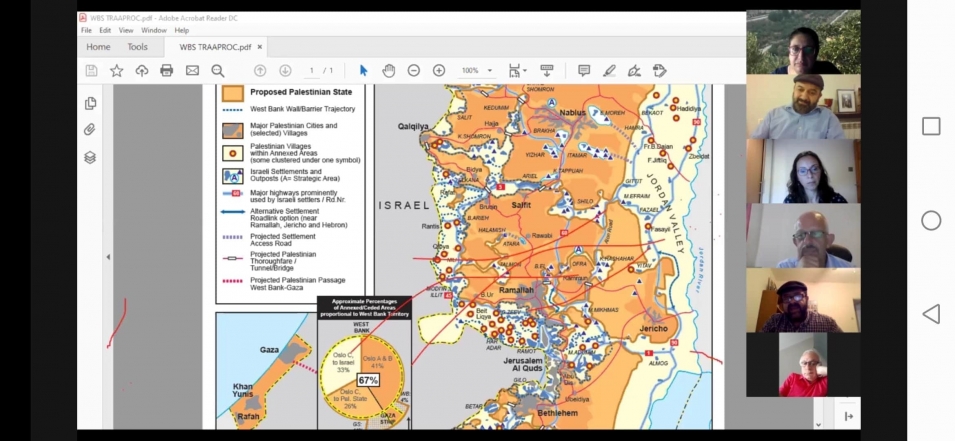This screenshot has height=441, width=955.
Task: Select video tile of man in plaid shirt
Action: point(803,300)
